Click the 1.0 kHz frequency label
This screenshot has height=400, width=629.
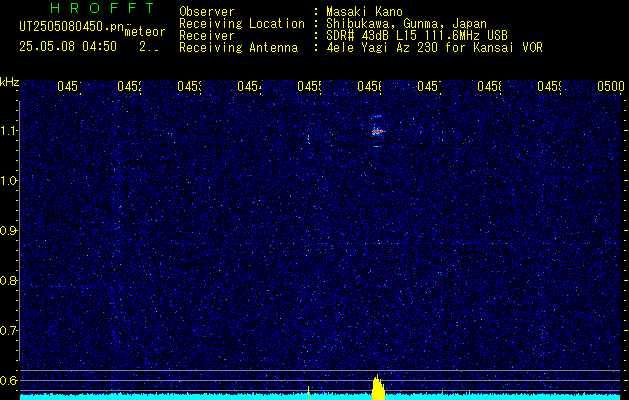point(8,181)
